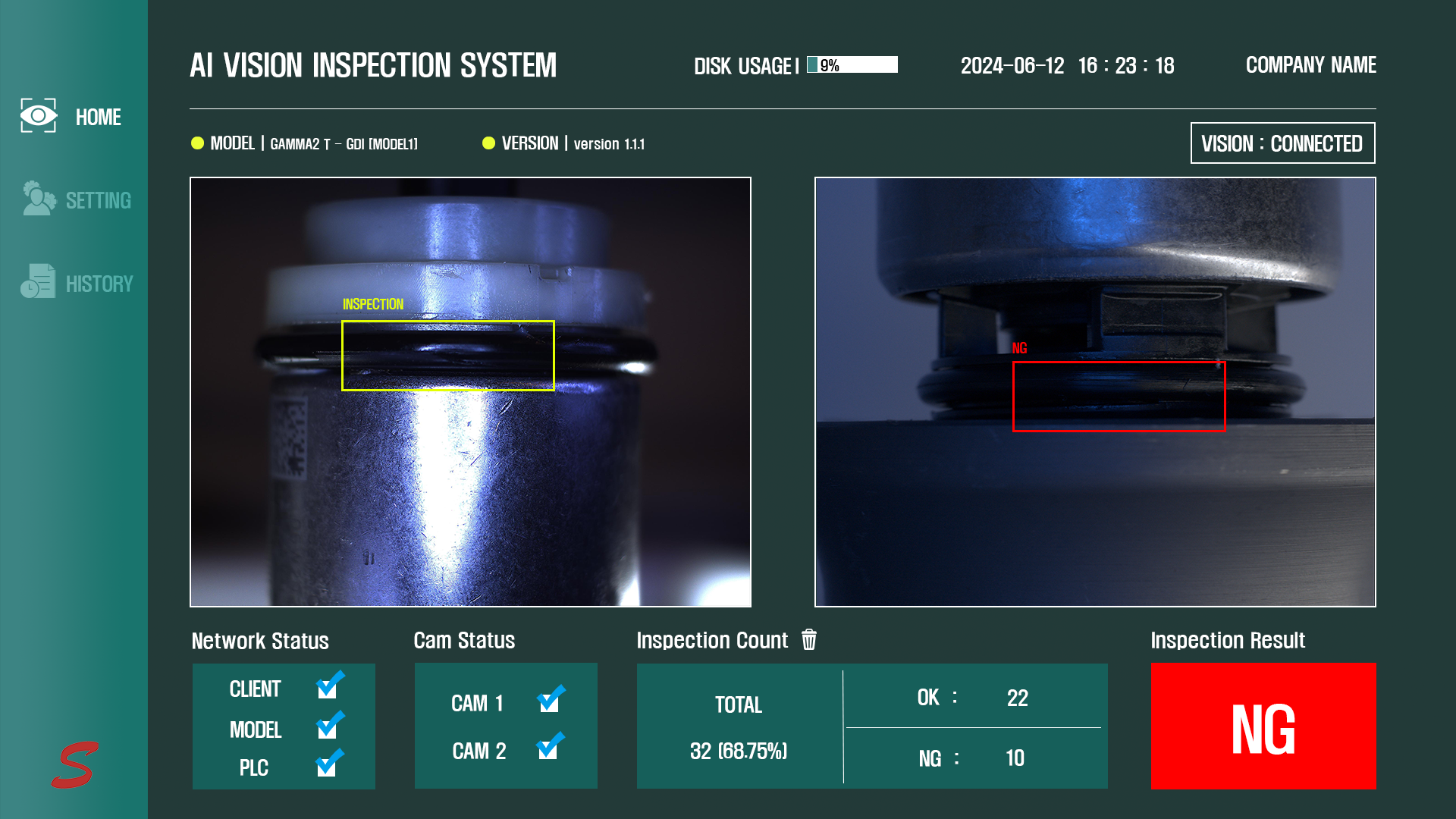Select the HISTORY menu label
The image size is (1456, 819).
click(x=99, y=284)
